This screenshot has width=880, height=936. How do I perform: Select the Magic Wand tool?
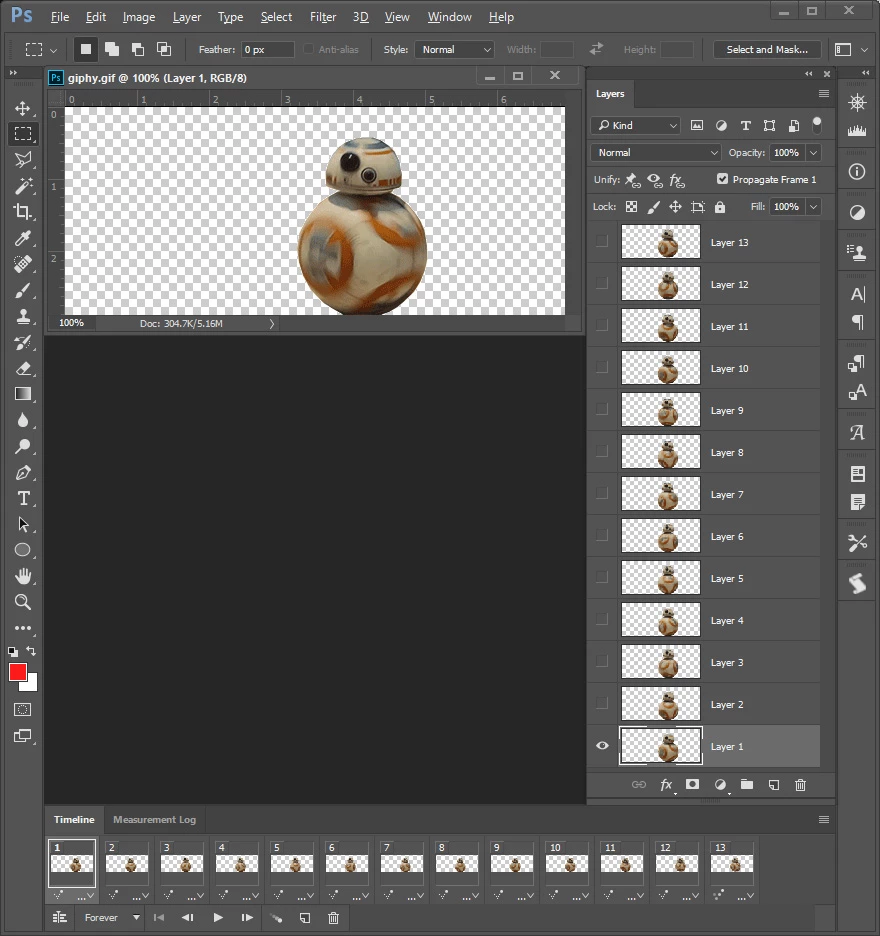click(x=23, y=186)
